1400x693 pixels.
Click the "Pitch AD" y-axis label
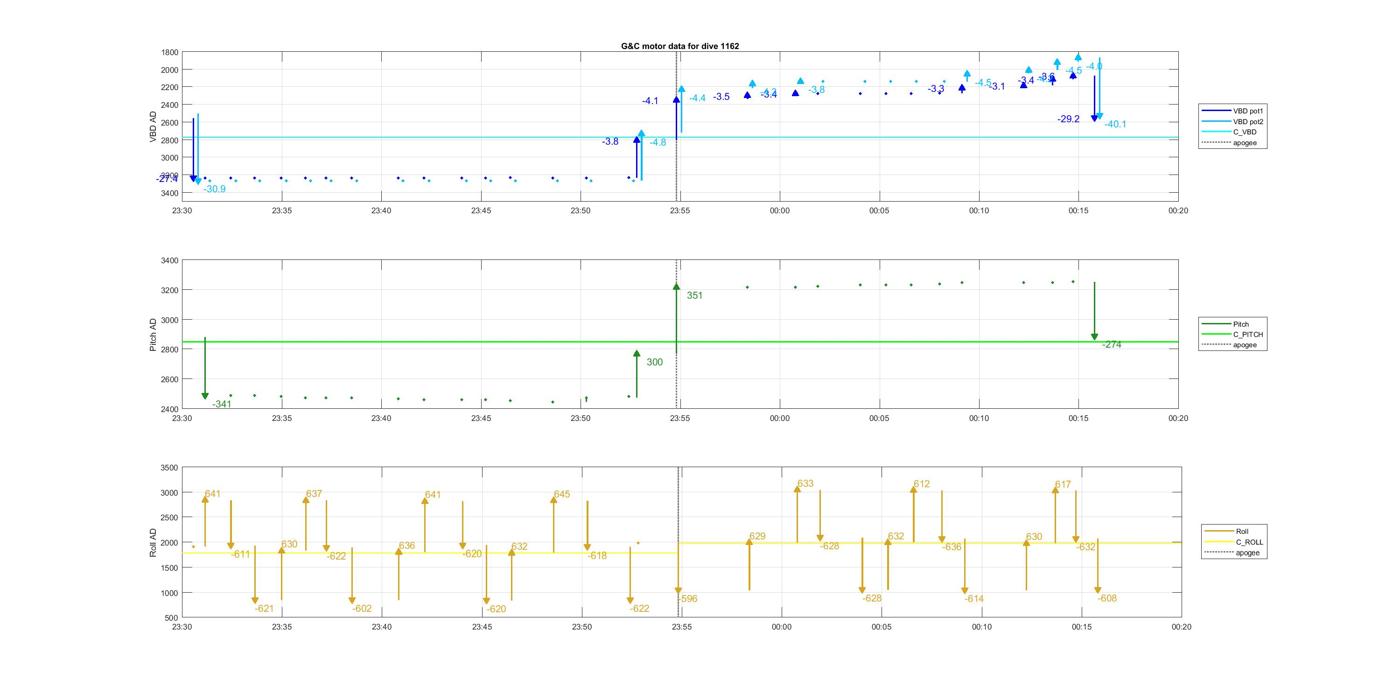(x=153, y=334)
